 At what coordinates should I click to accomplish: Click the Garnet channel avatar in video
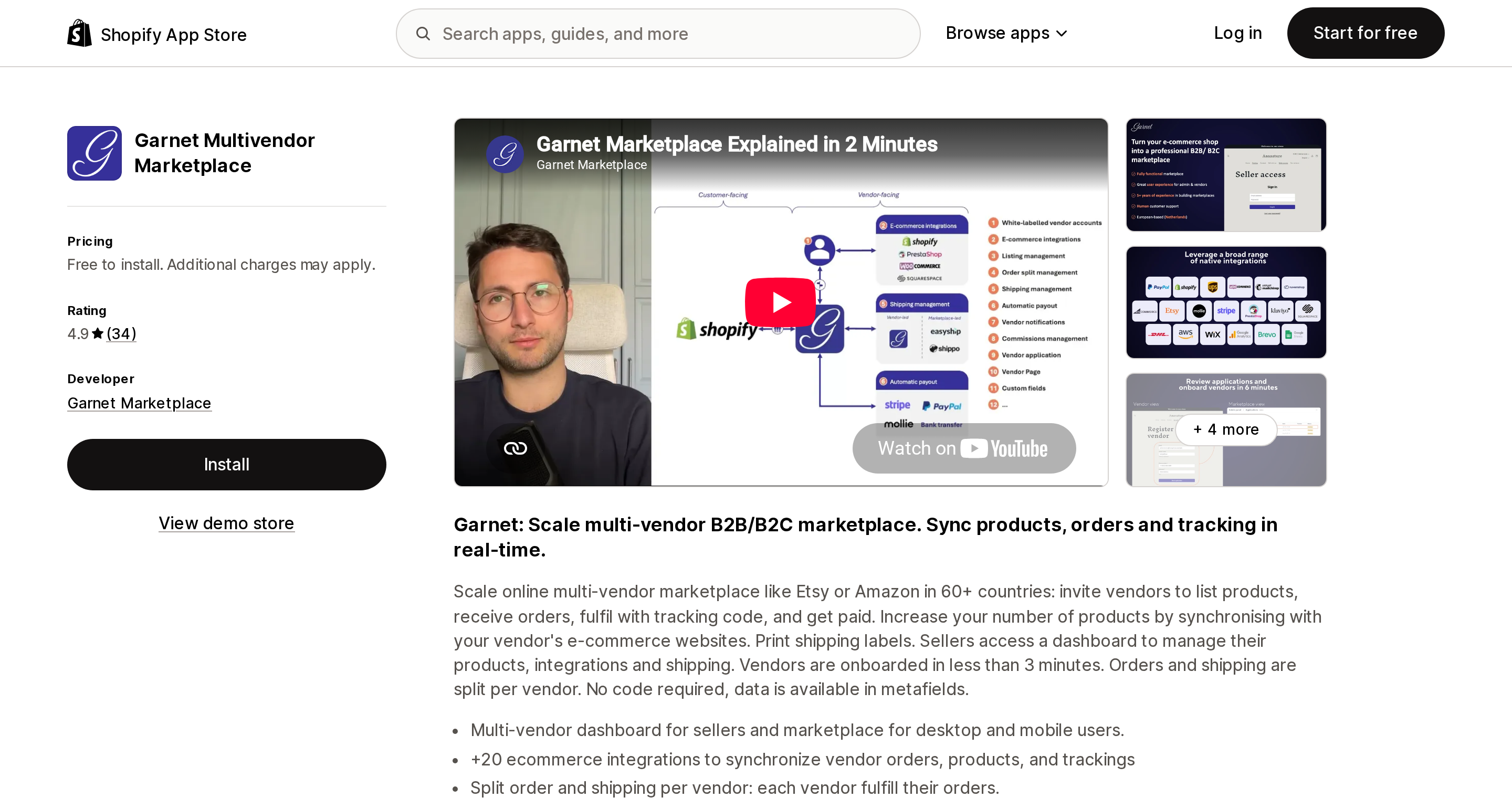coord(505,154)
